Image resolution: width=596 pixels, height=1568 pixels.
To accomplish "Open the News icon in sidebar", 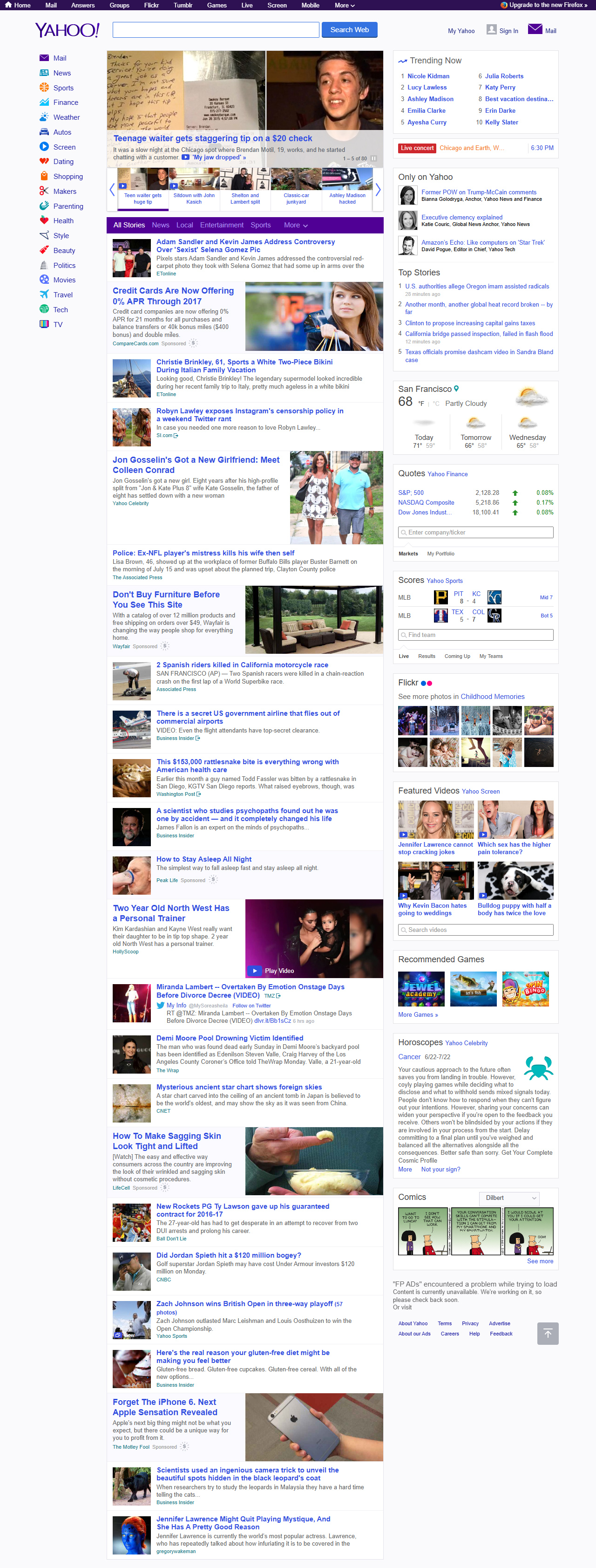I will tap(44, 72).
